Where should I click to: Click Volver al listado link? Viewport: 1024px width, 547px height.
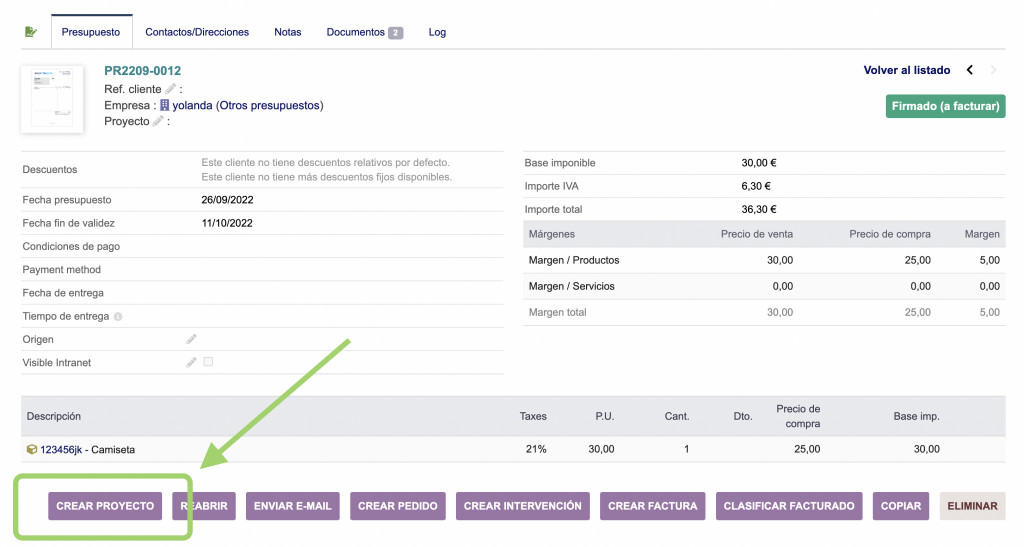point(906,70)
